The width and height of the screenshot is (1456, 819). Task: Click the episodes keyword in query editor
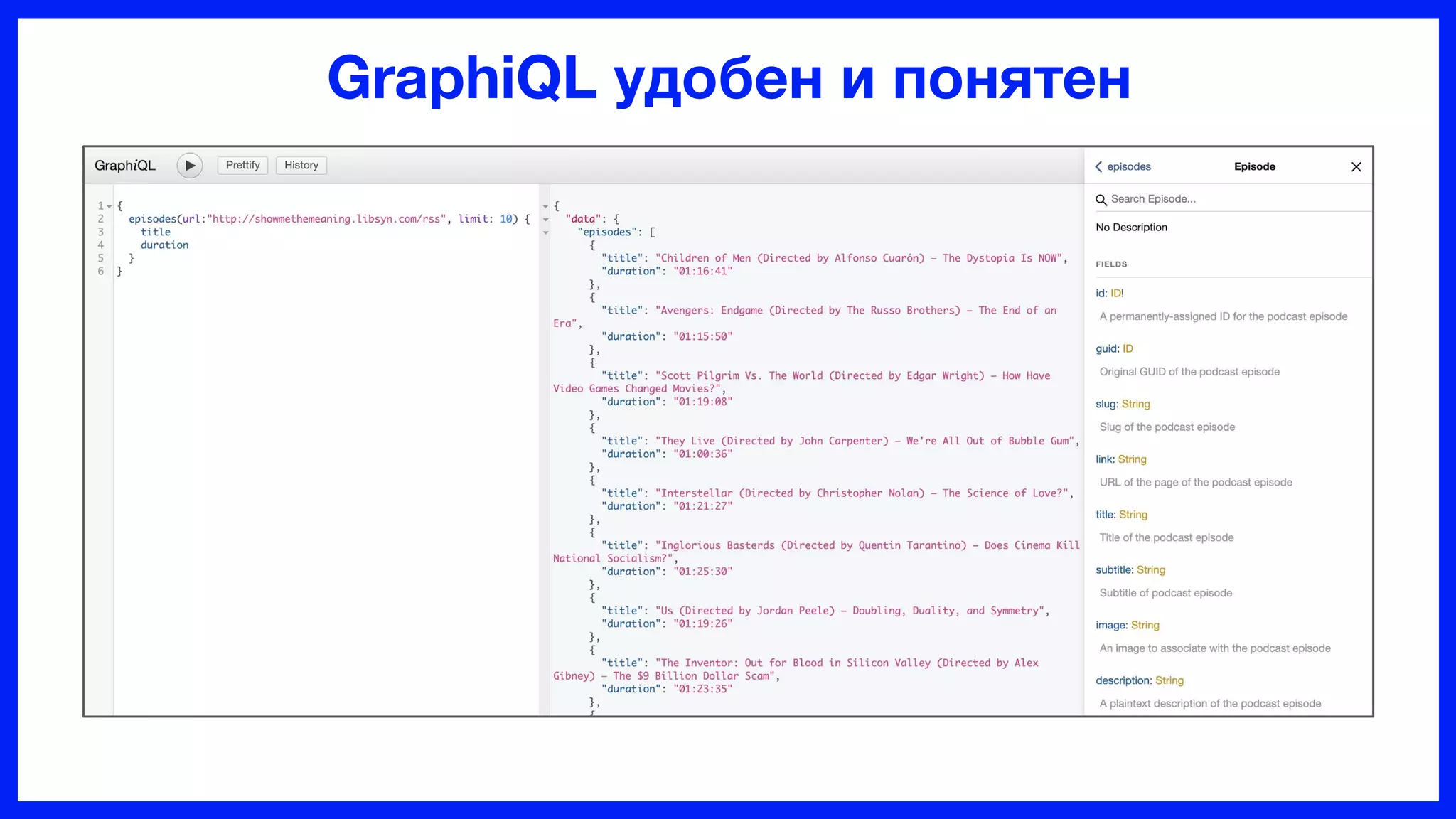coord(153,219)
